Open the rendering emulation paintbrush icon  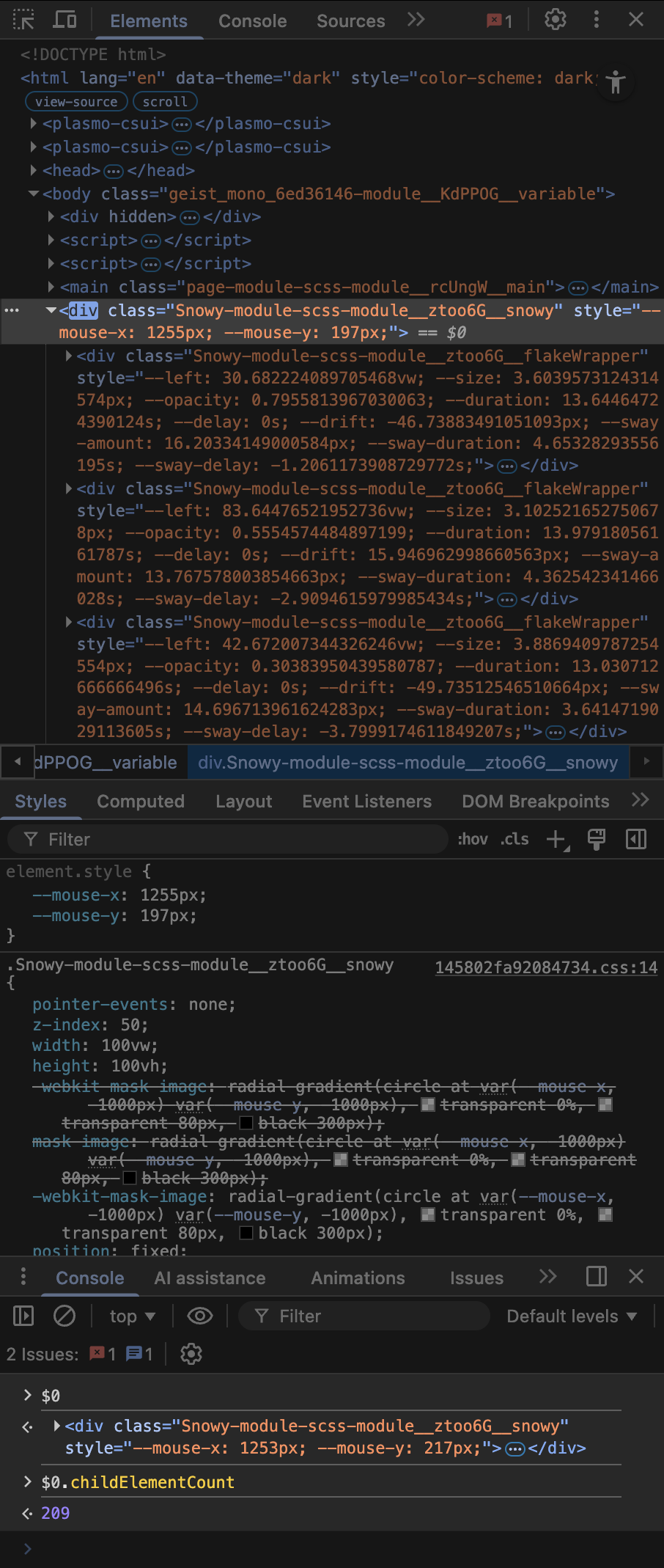597,840
